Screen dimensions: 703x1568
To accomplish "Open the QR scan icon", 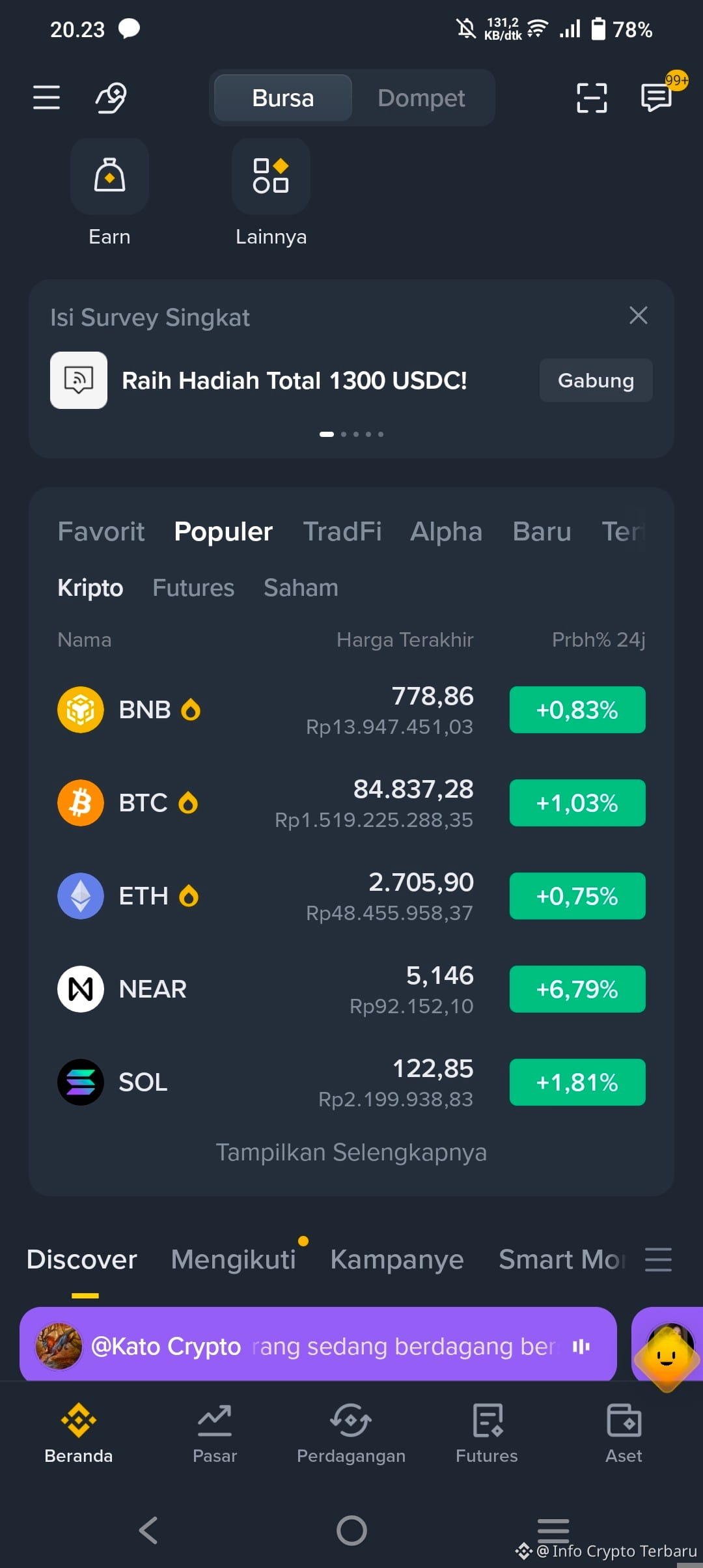I will (592, 98).
